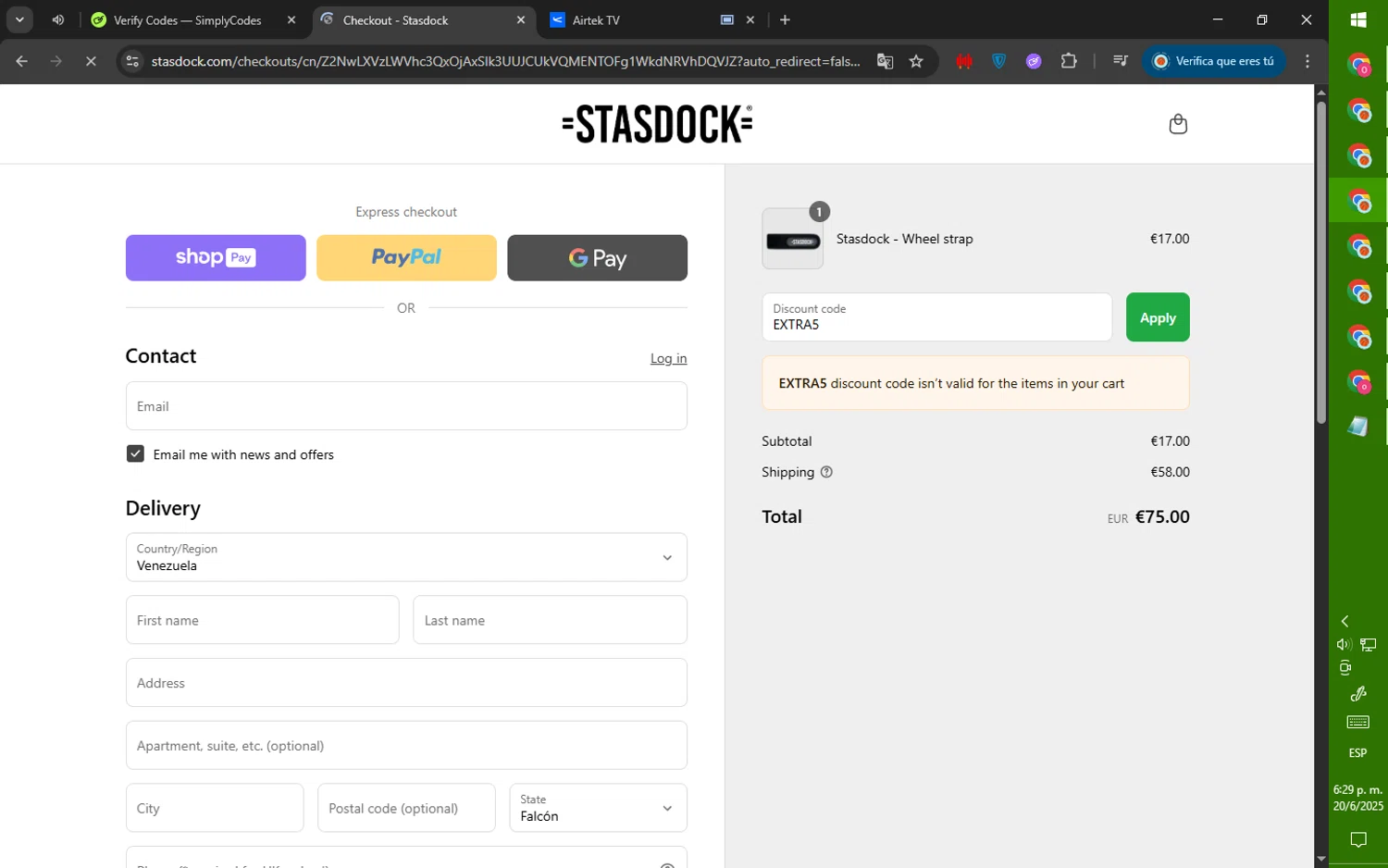Open taskbar volume speaker icon
Viewport: 1388px width, 868px height.
(x=1345, y=644)
